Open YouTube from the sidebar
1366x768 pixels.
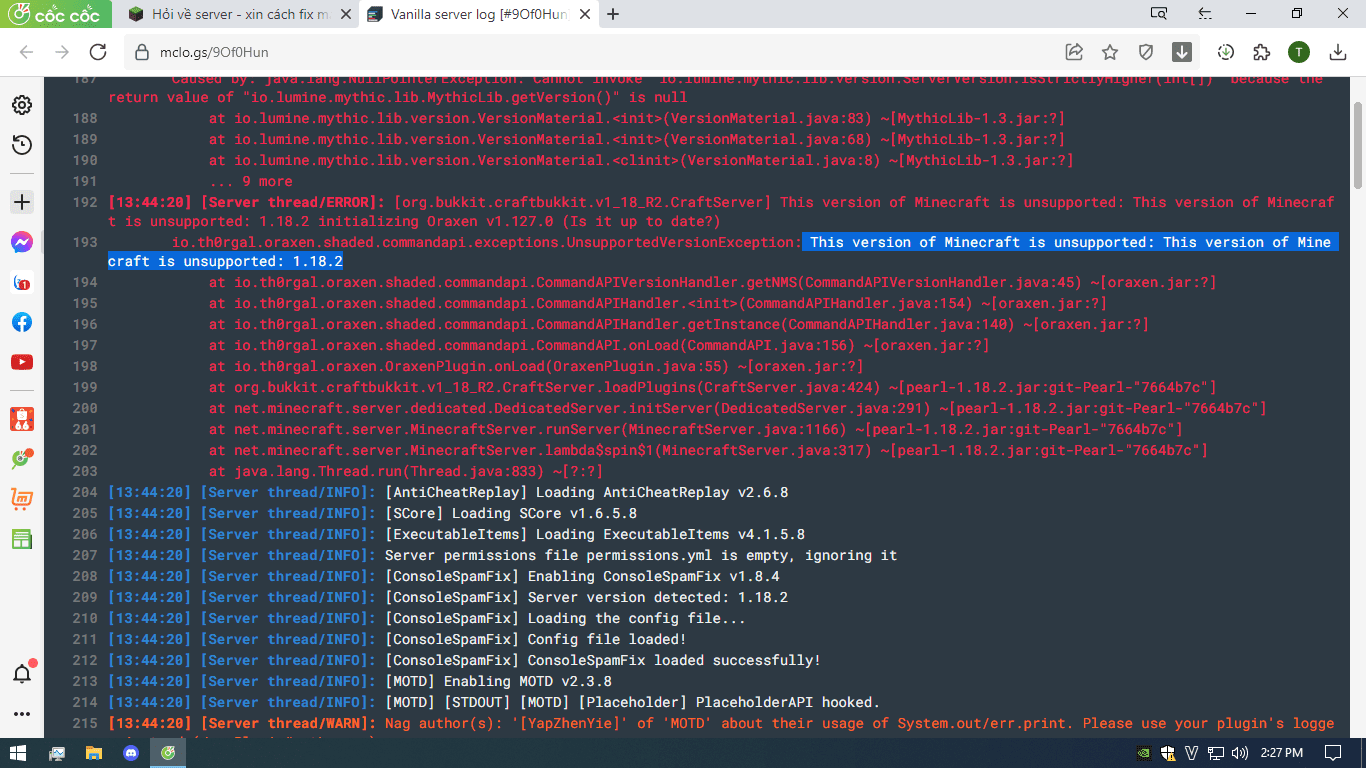point(21,362)
